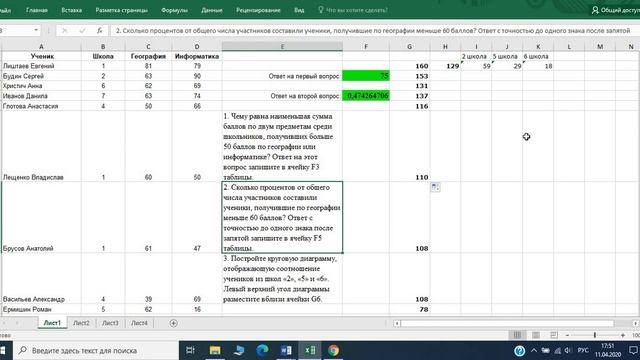Select the cell with question 3 about круговую диаграмму

coord(282,278)
